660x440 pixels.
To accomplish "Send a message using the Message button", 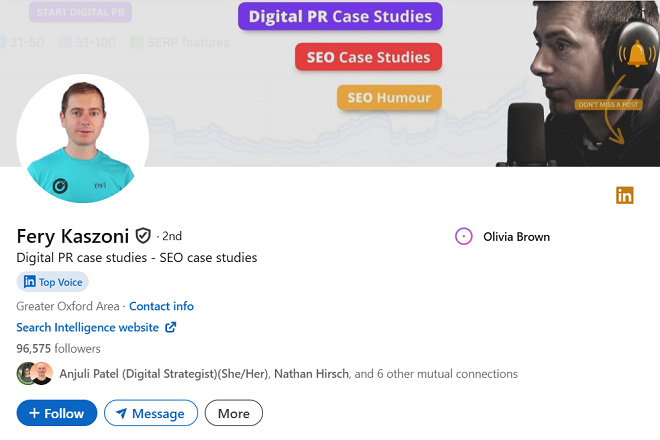I will click(x=150, y=413).
